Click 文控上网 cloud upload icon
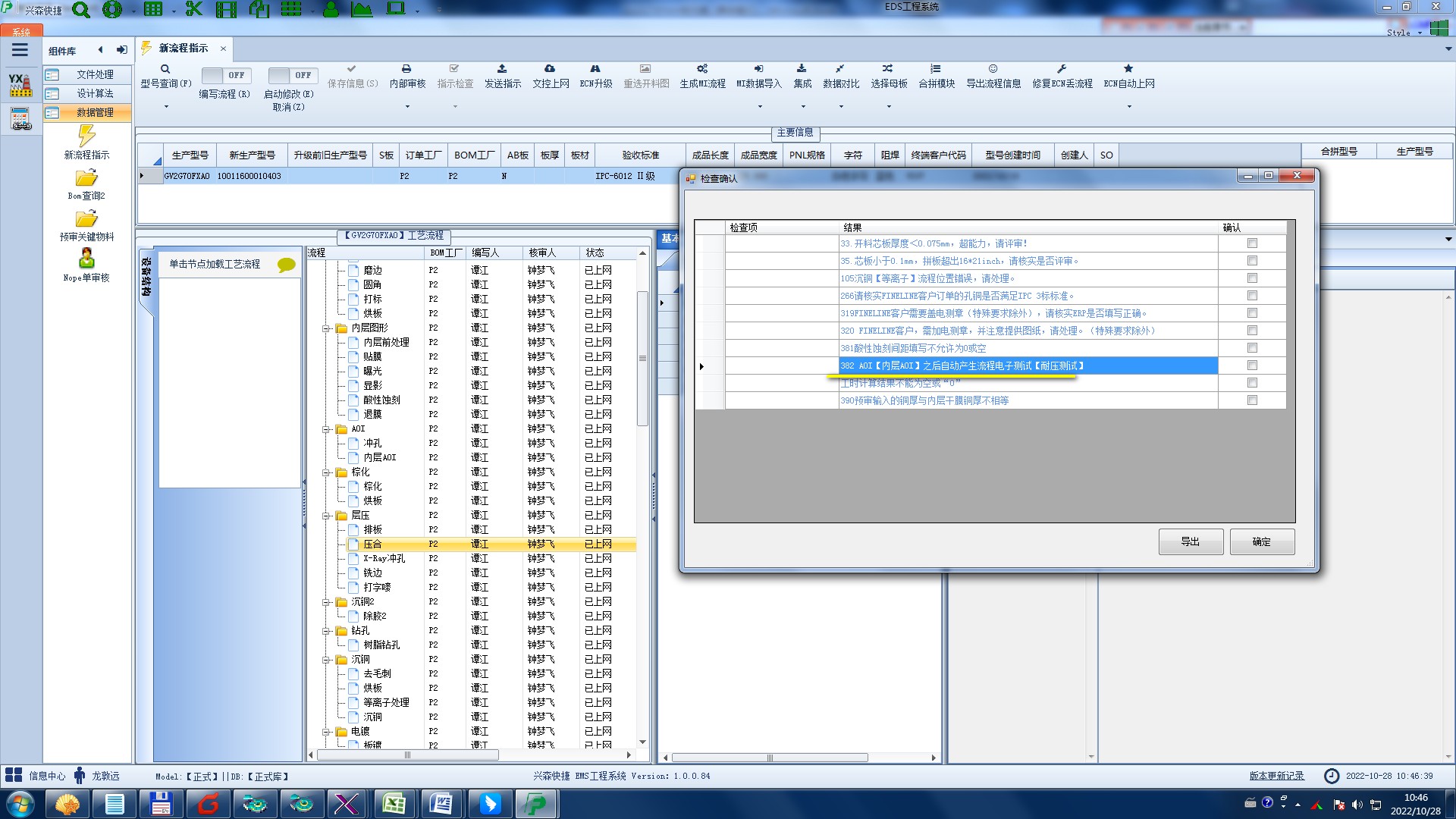1456x819 pixels. (x=550, y=69)
